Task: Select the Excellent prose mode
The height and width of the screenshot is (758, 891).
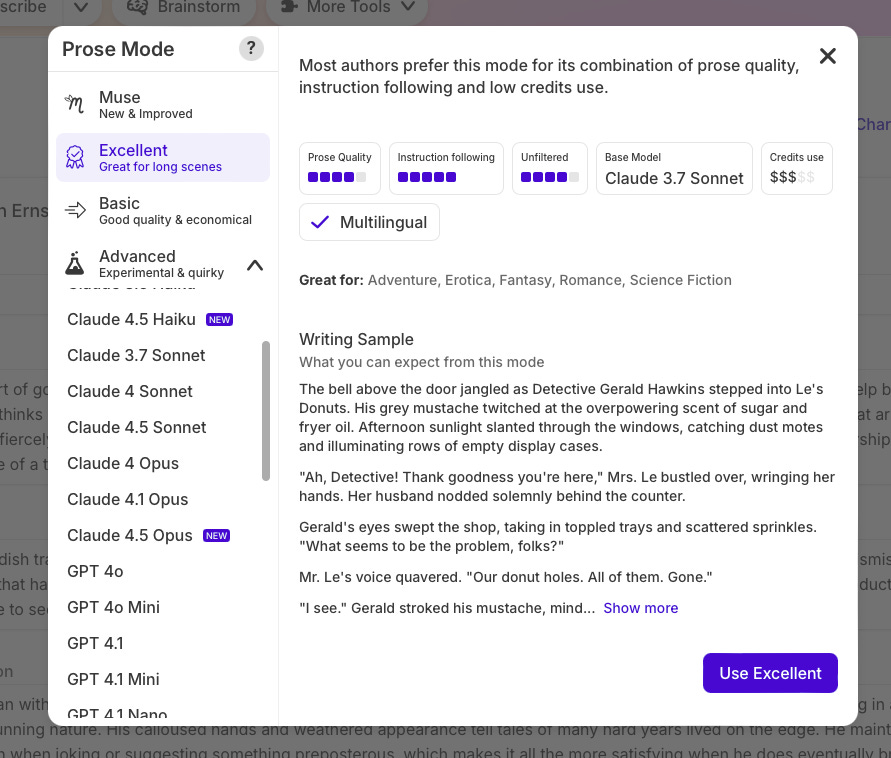Action: coord(163,157)
